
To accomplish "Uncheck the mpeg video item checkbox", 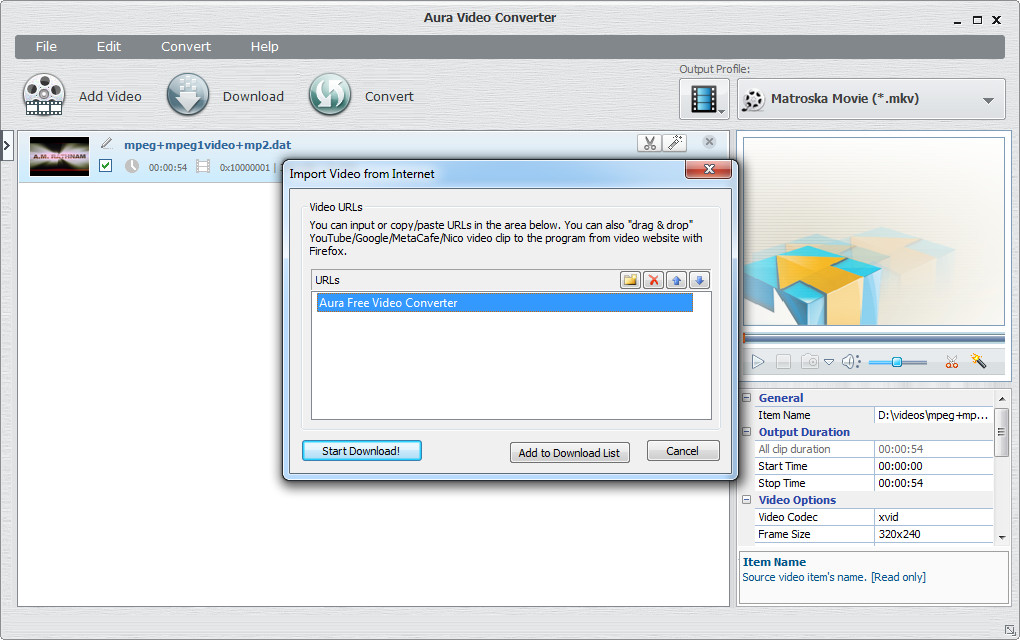I will click(106, 166).
